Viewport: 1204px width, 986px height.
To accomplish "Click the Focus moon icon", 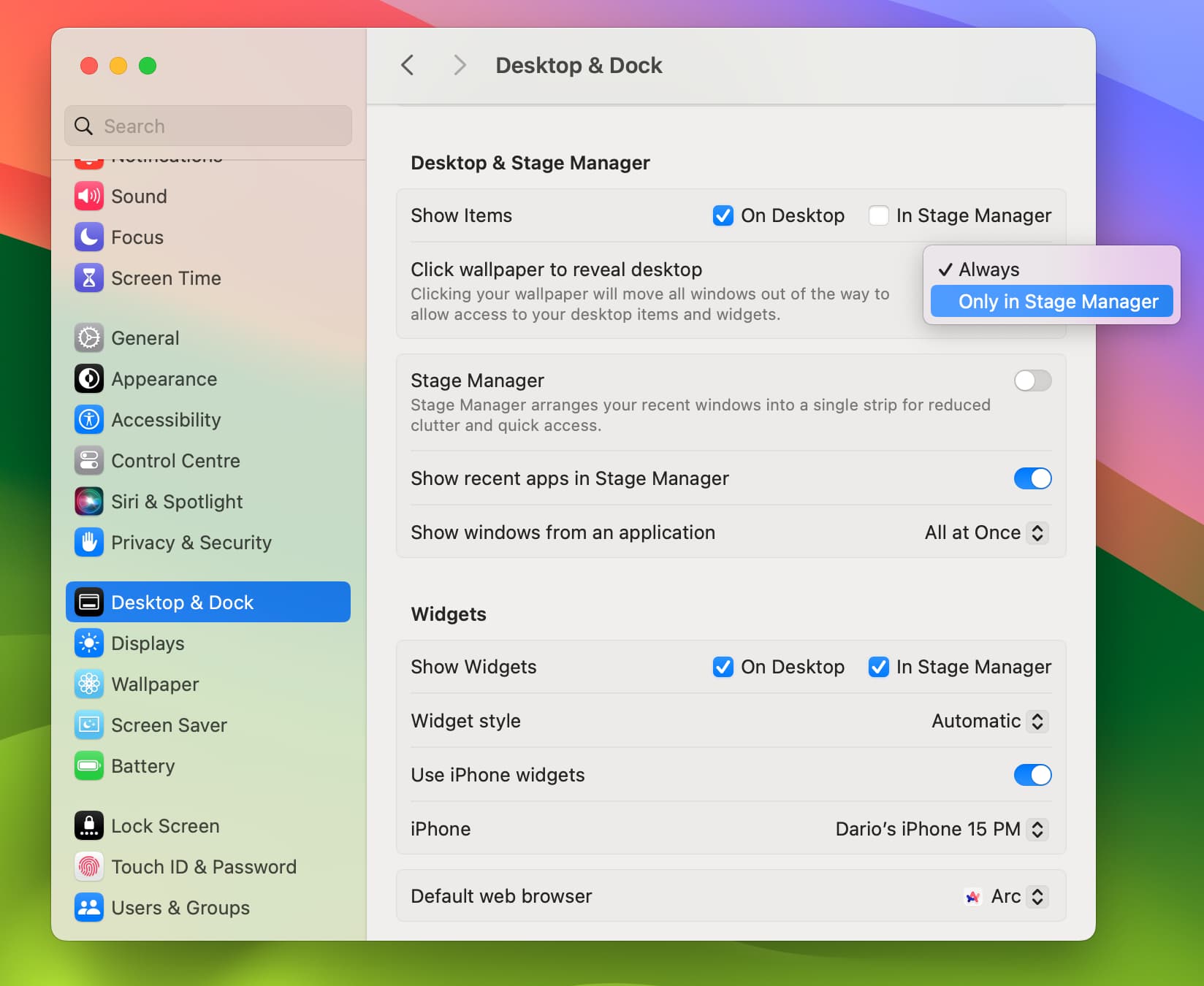I will [x=89, y=237].
